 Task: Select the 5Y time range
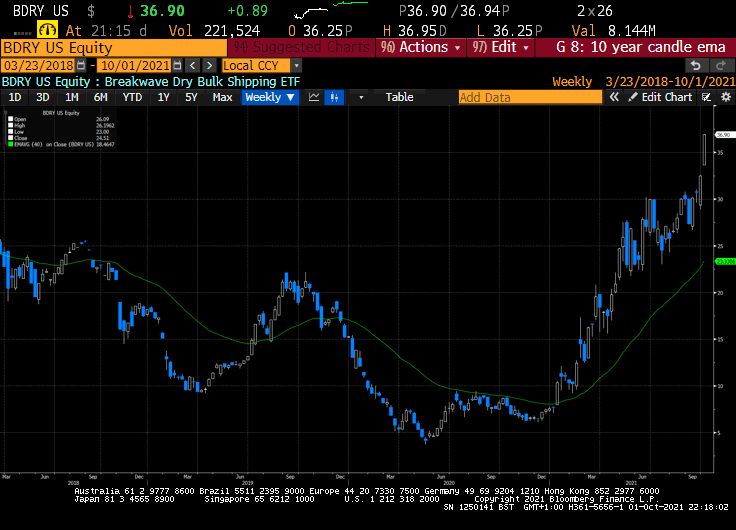[191, 97]
